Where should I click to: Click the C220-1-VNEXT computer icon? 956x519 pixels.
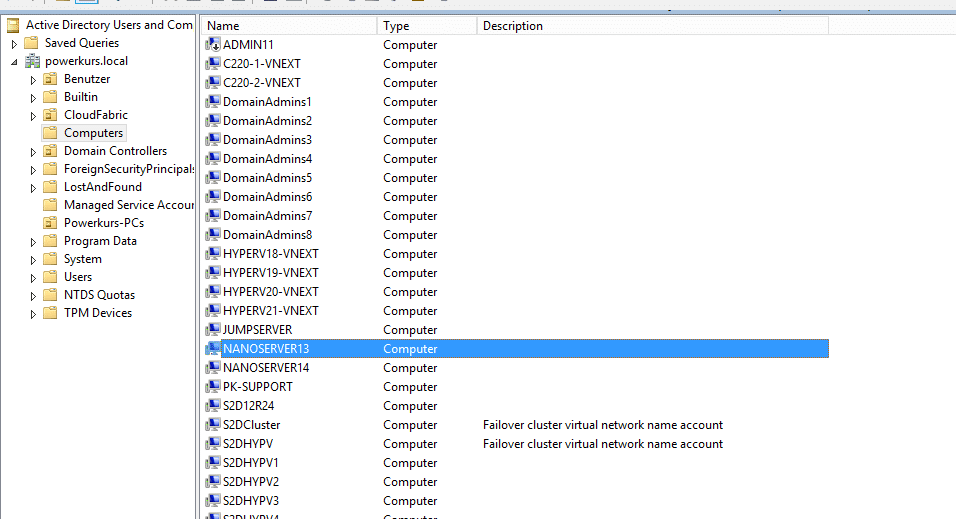212,63
